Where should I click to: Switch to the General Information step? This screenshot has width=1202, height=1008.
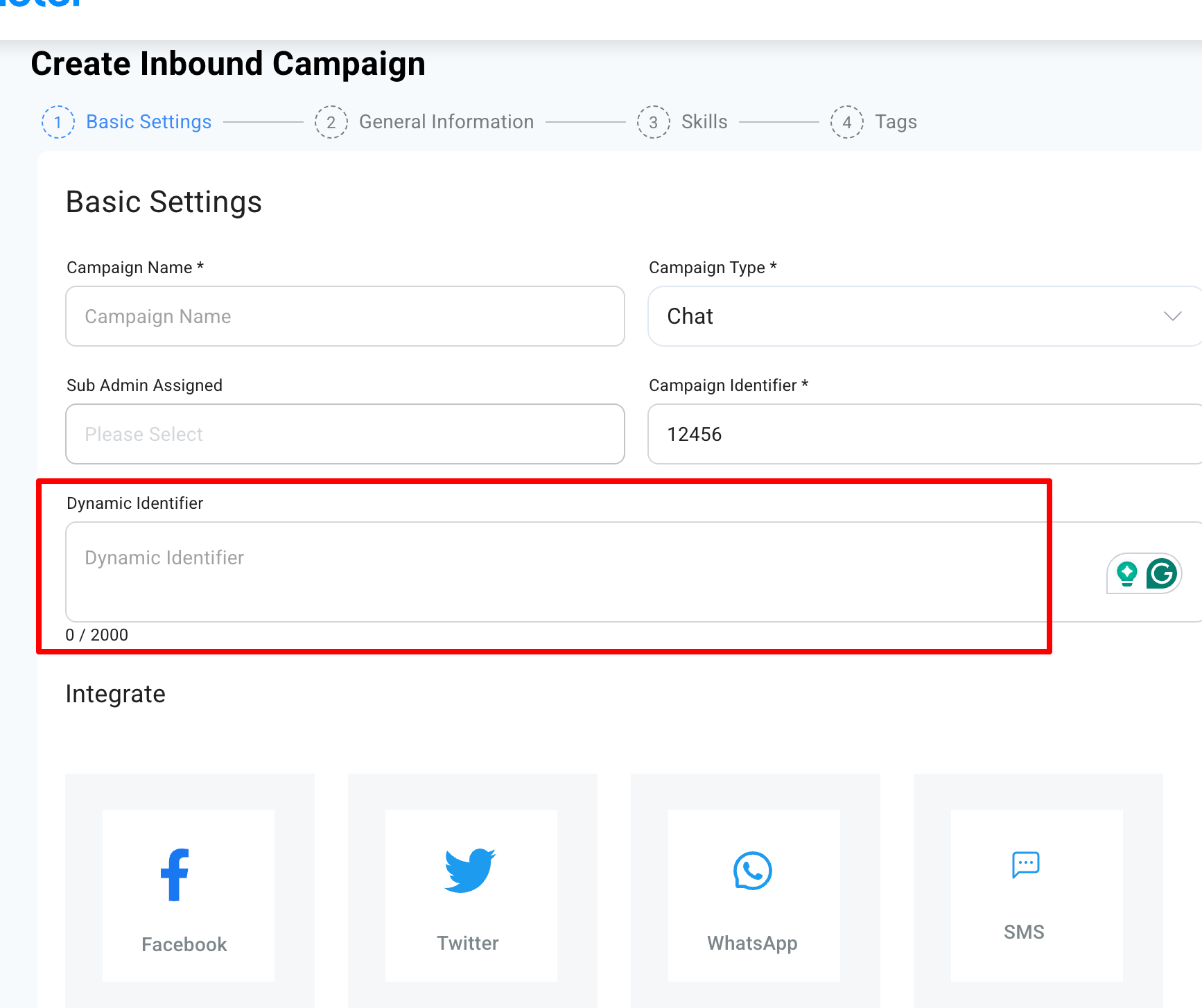pyautogui.click(x=446, y=122)
